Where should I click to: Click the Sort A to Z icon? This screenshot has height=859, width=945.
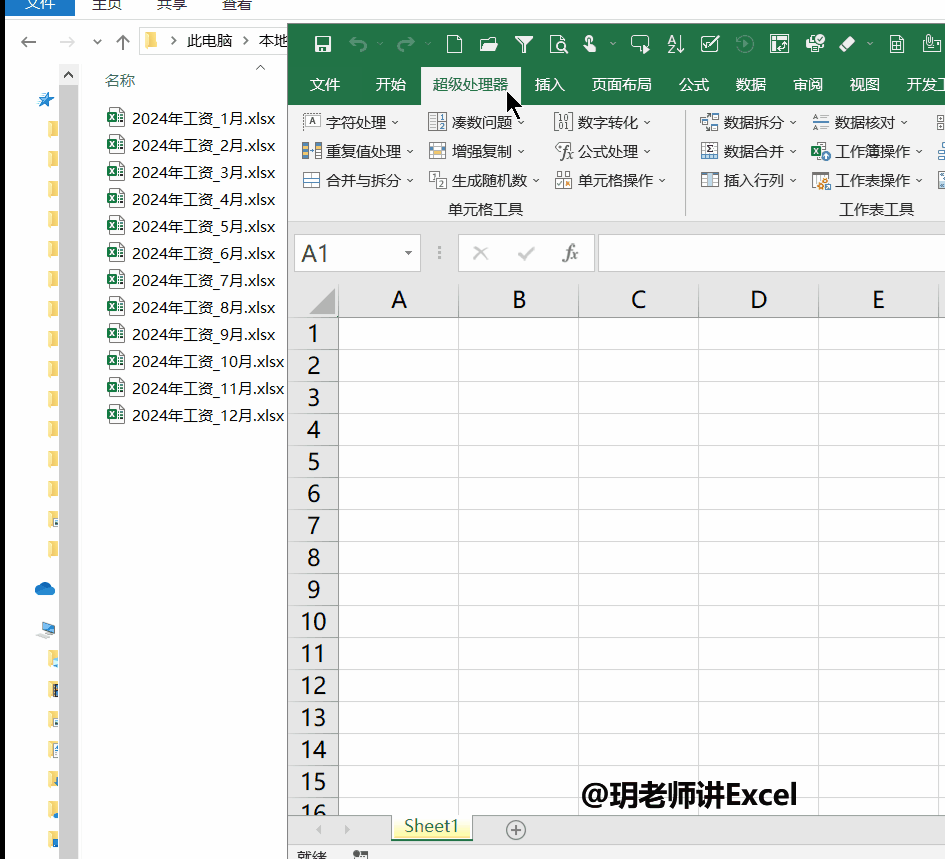point(676,44)
